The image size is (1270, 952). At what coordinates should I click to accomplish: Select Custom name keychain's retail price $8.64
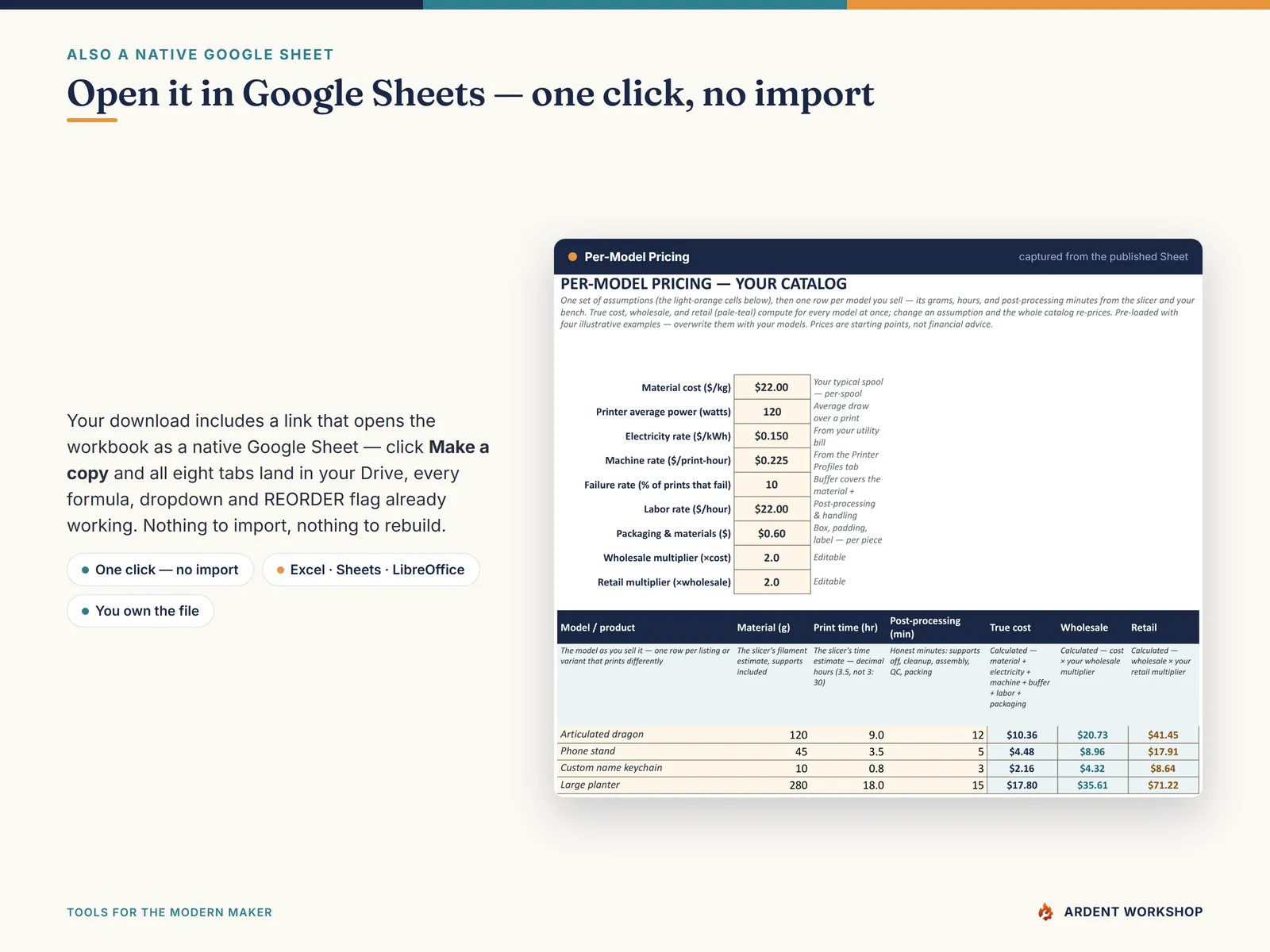coord(1163,769)
